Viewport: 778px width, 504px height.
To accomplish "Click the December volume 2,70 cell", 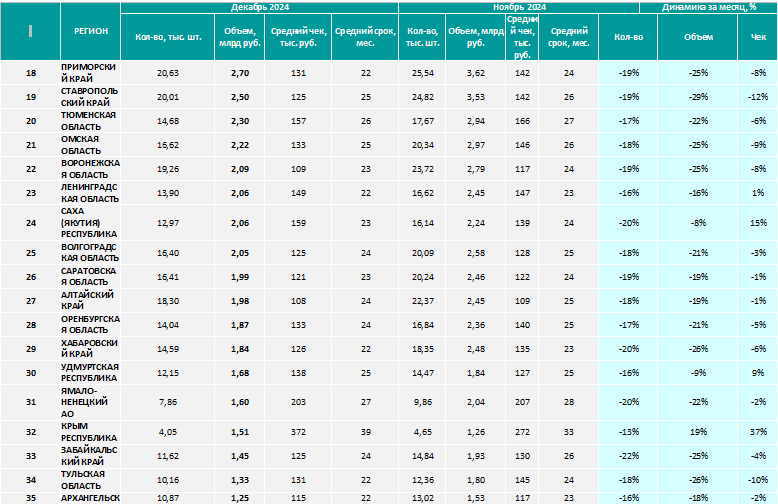I will click(240, 73).
